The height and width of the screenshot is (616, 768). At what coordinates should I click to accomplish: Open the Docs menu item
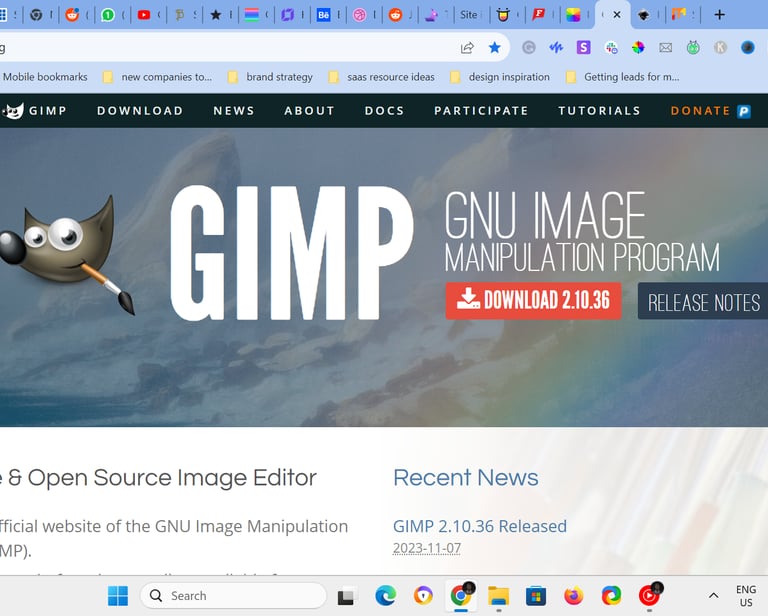click(x=384, y=111)
